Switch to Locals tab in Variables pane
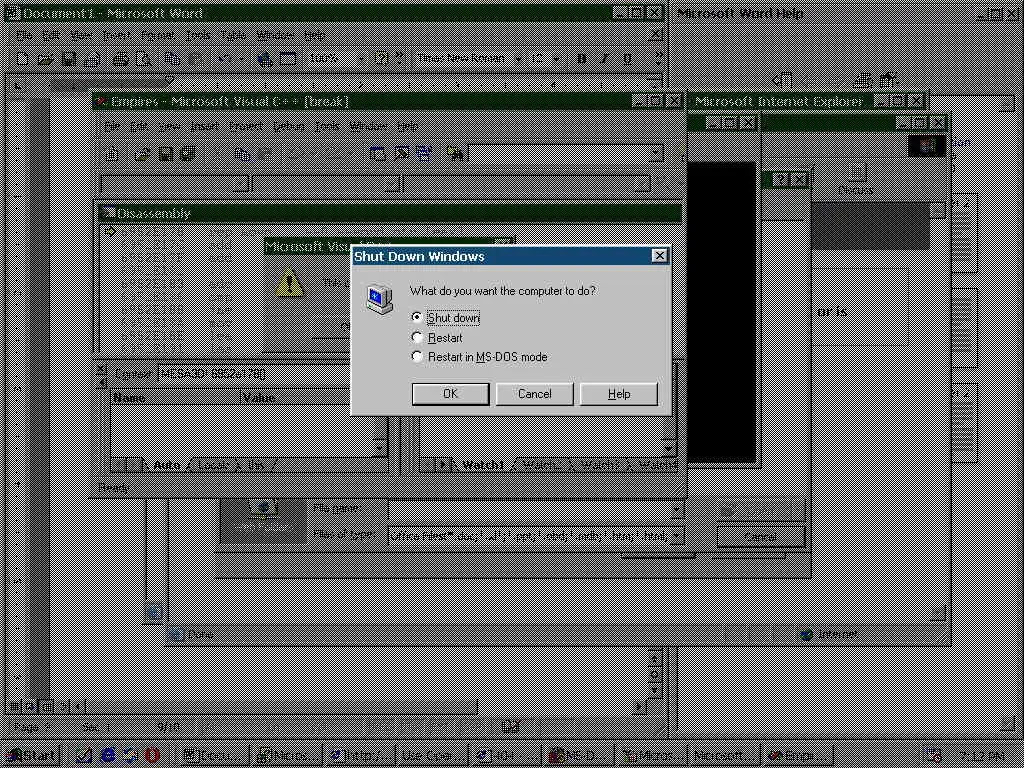The width and height of the screenshot is (1024, 768). 213,465
